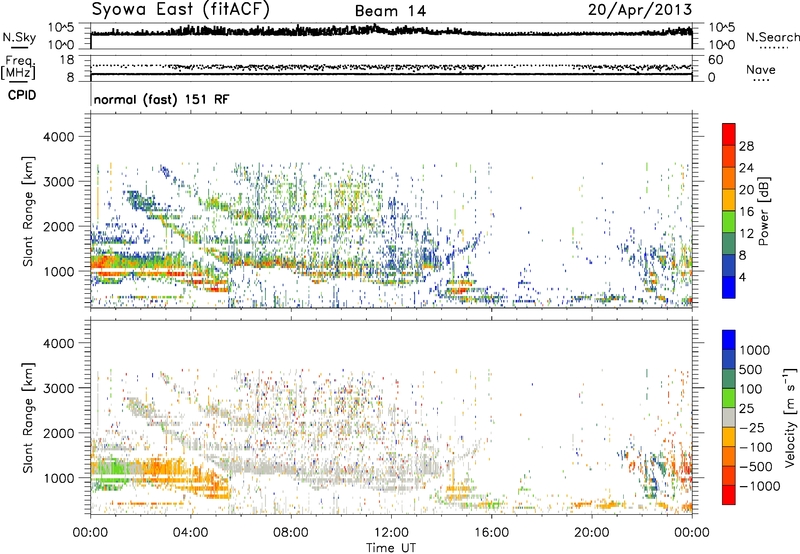Image resolution: width=800 pixels, height=554 pixels.
Task: Click the '4' label on Power colorbar
Action: click(742, 277)
